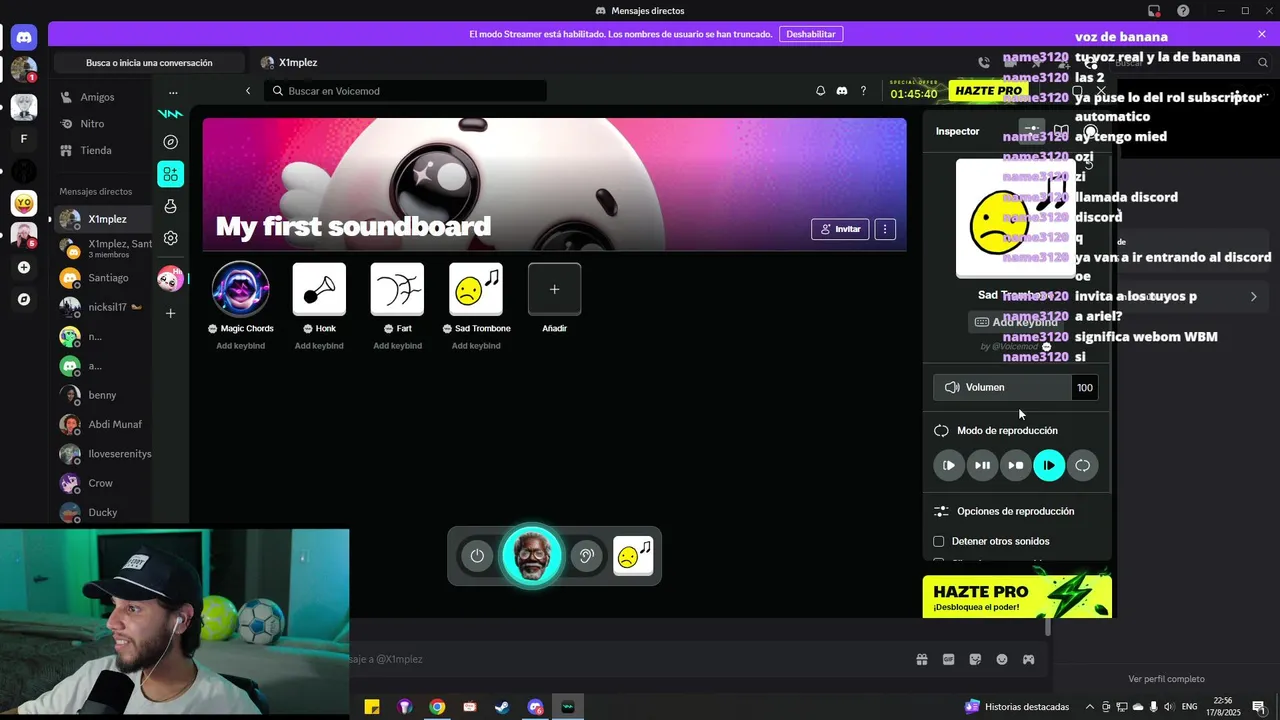The width and height of the screenshot is (1280, 720).
Task: Click the pink character avatar in Voicemod sidebar
Action: 171,280
